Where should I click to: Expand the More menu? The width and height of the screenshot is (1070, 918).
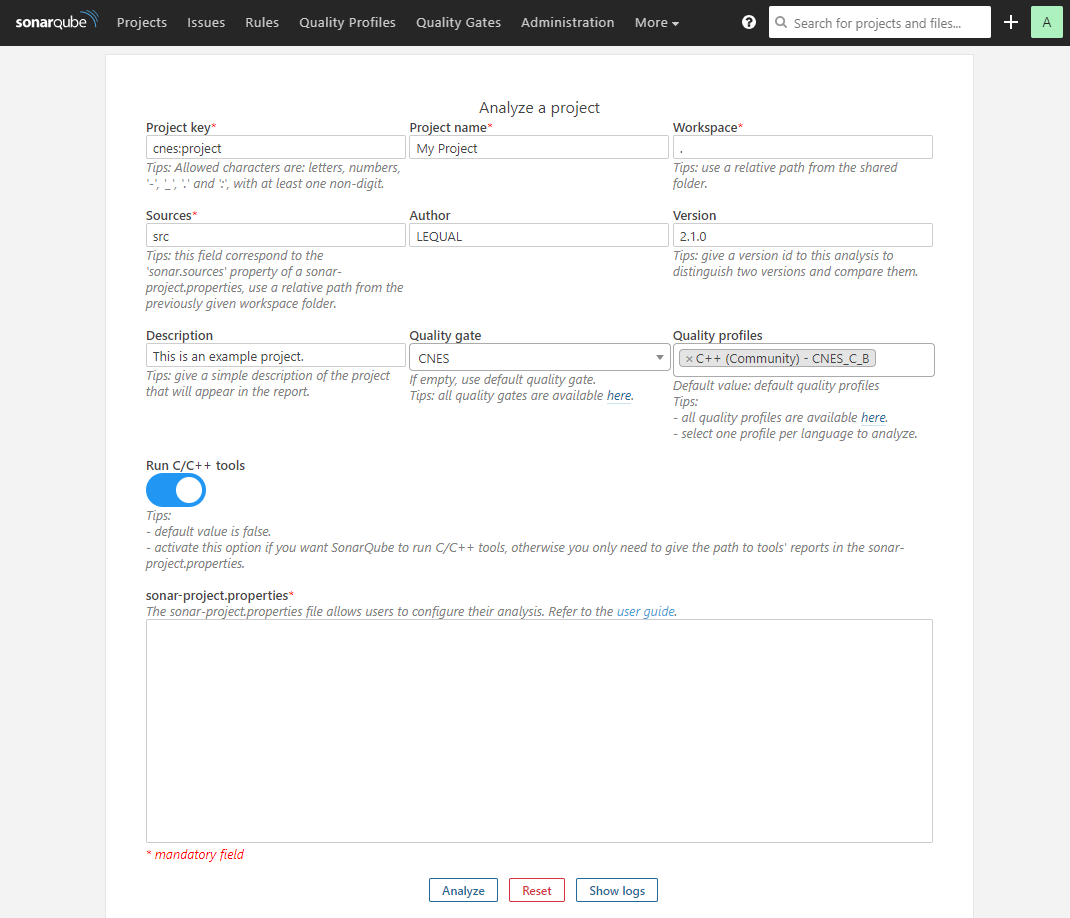pyautogui.click(x=656, y=23)
